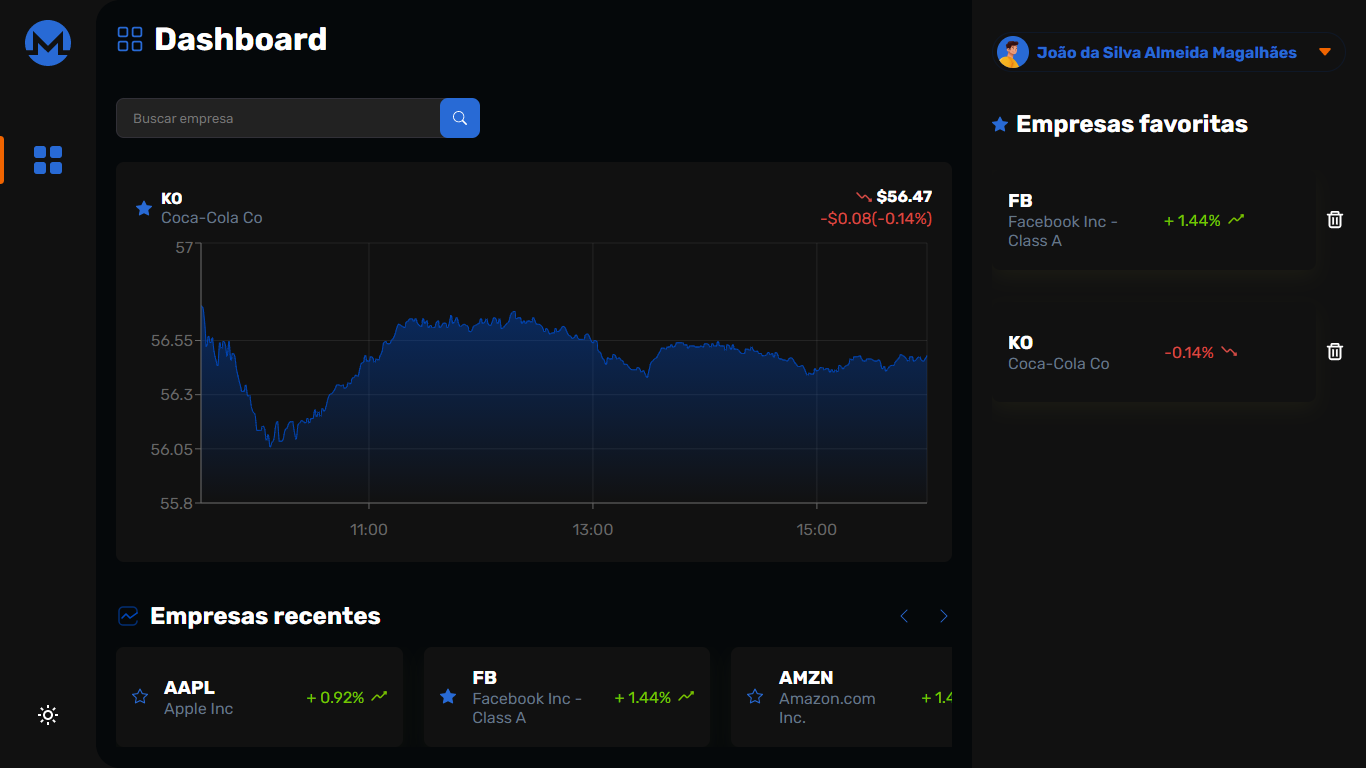Click the Empresas recentes heading
Screen dimensions: 1366x768
coord(265,616)
